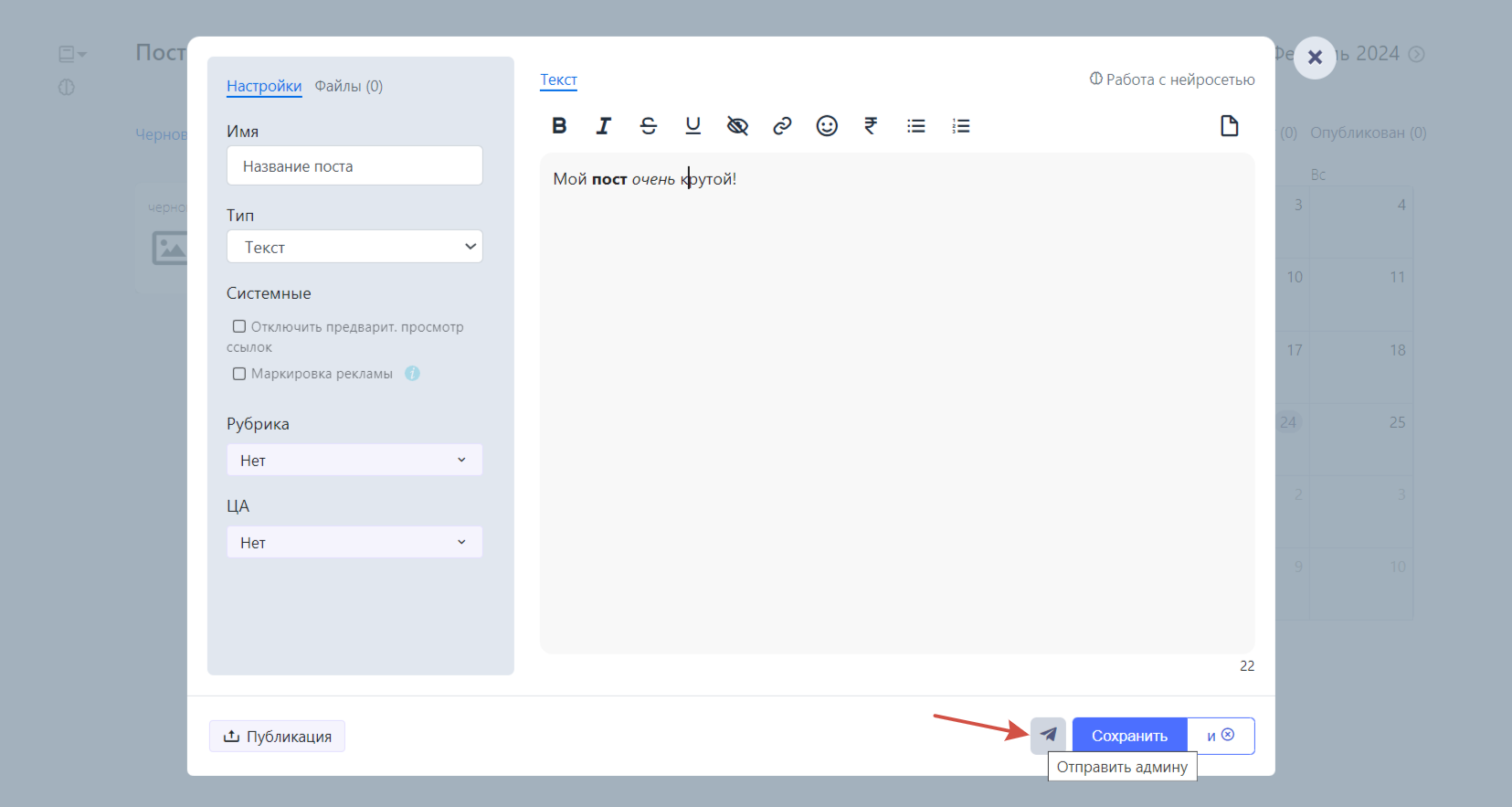The height and width of the screenshot is (807, 1512).
Task: Click the rupee symbol toolbar icon
Action: click(871, 126)
